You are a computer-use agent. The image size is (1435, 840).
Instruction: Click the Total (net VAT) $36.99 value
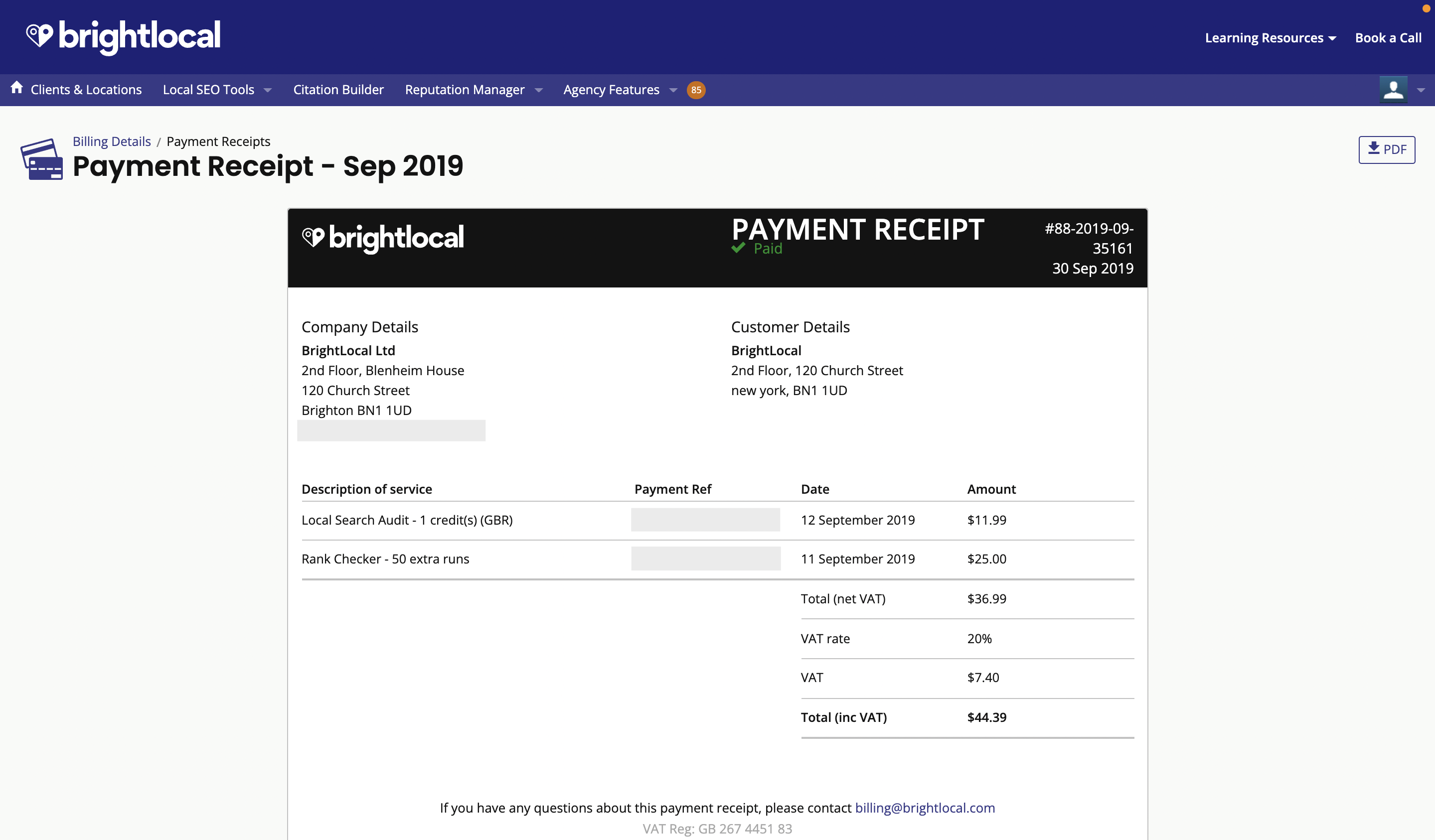pyautogui.click(x=986, y=599)
